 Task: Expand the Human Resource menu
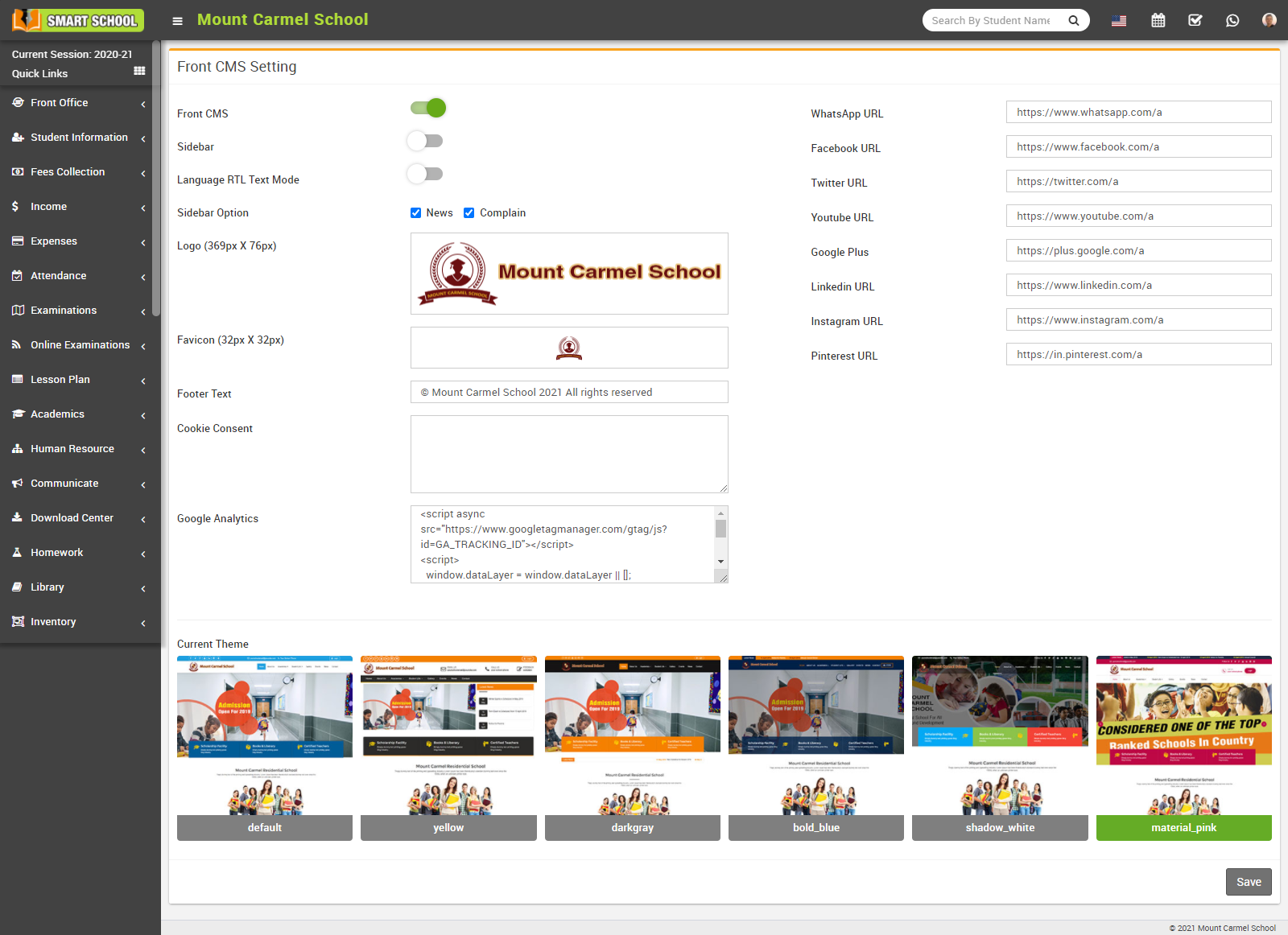coord(72,448)
